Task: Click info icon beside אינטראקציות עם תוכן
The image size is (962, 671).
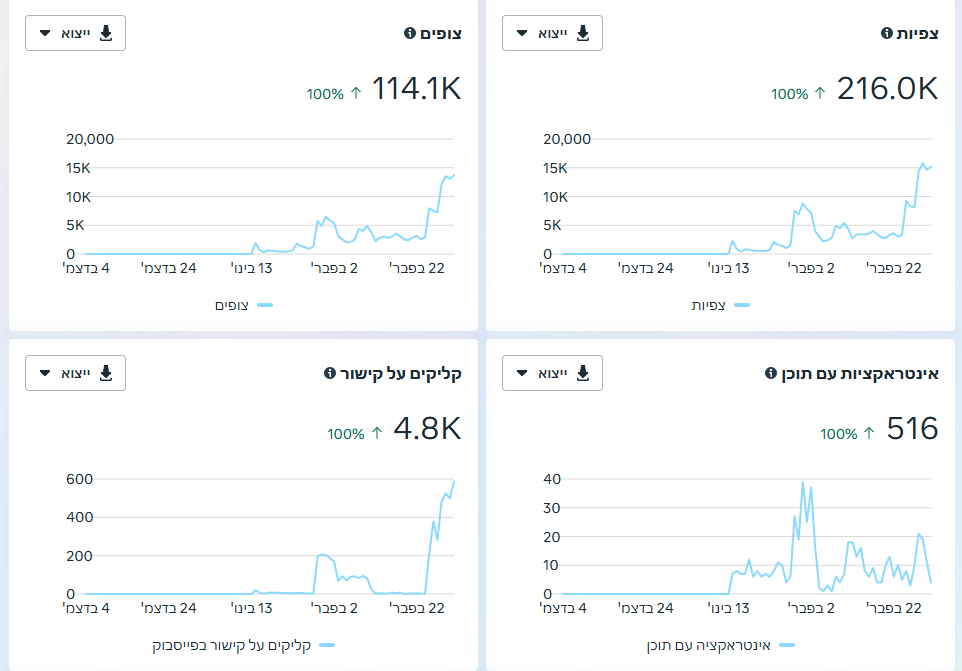Action: coord(771,373)
